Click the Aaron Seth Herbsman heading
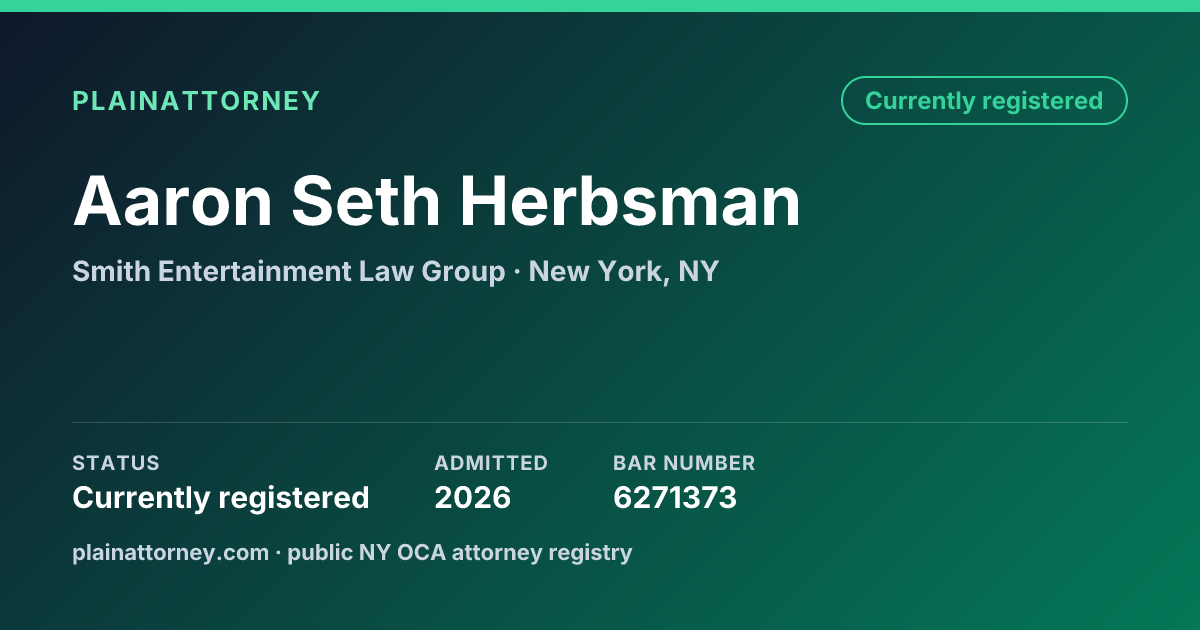 437,201
